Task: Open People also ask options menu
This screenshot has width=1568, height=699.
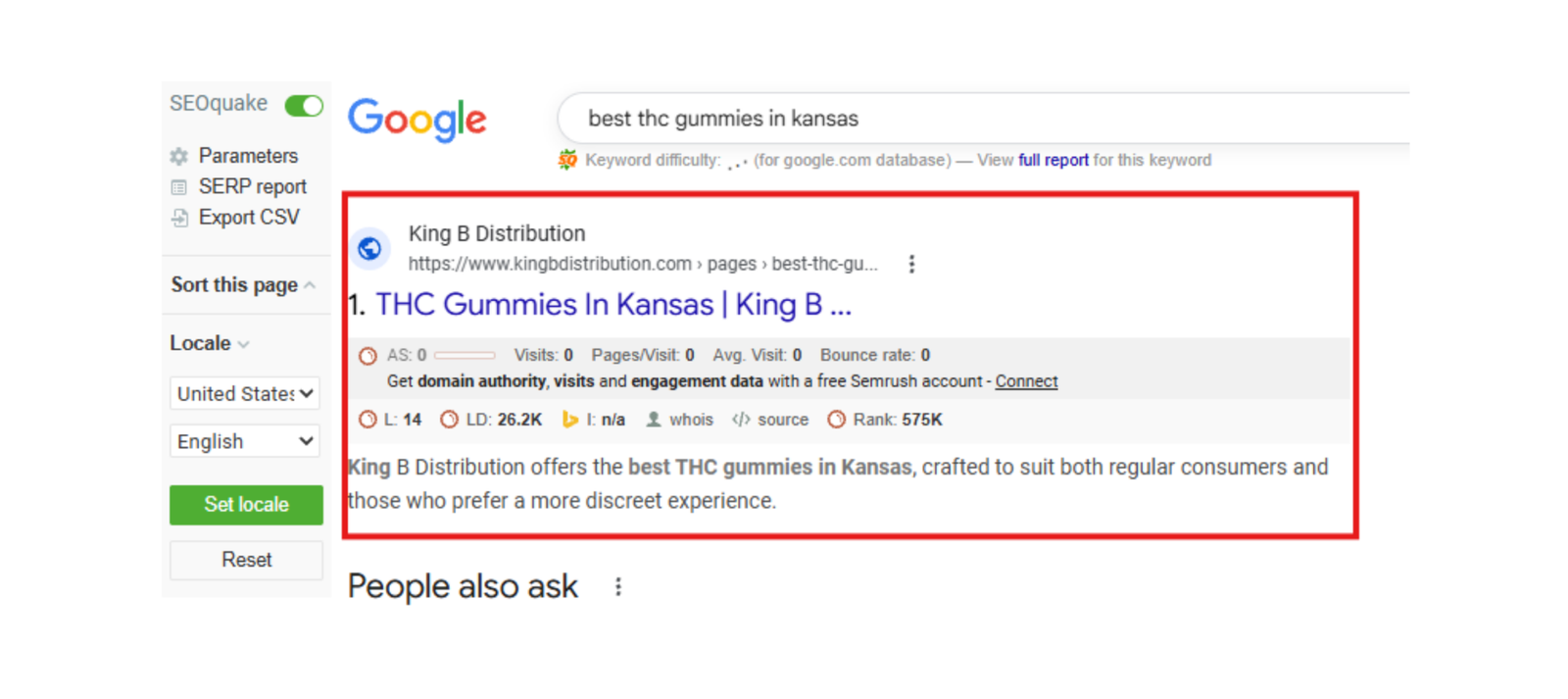Action: point(617,586)
